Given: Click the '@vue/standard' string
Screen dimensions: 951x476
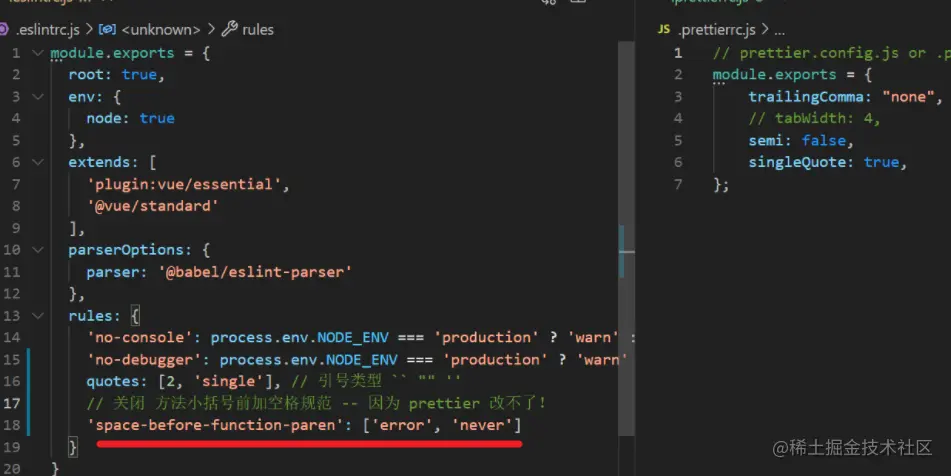Looking at the screenshot, I should [153, 206].
